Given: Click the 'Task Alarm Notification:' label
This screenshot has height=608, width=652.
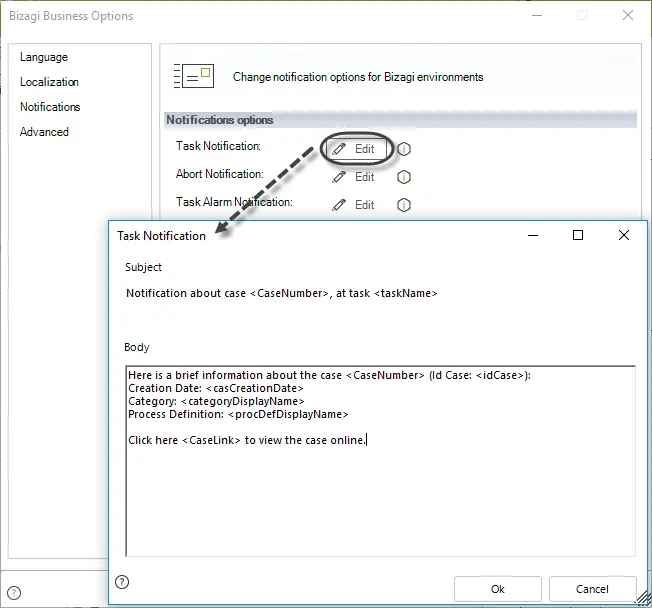Looking at the screenshot, I should pyautogui.click(x=234, y=202).
